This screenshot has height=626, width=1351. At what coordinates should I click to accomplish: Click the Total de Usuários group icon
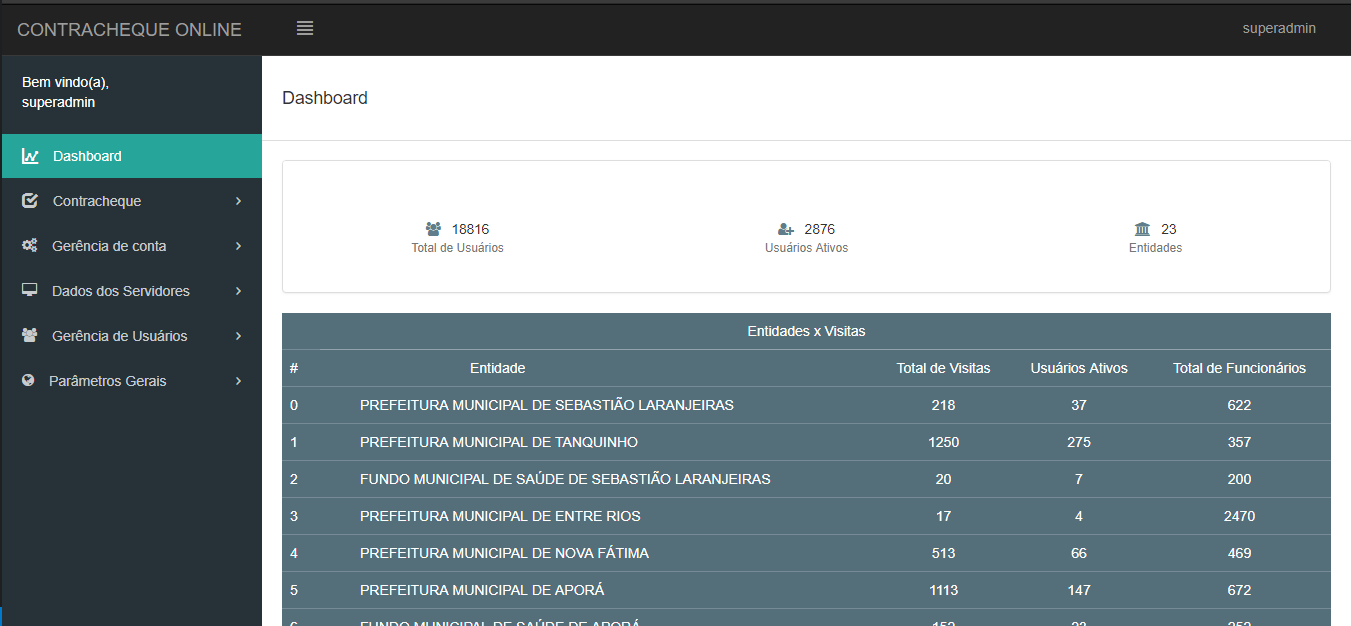(x=433, y=229)
